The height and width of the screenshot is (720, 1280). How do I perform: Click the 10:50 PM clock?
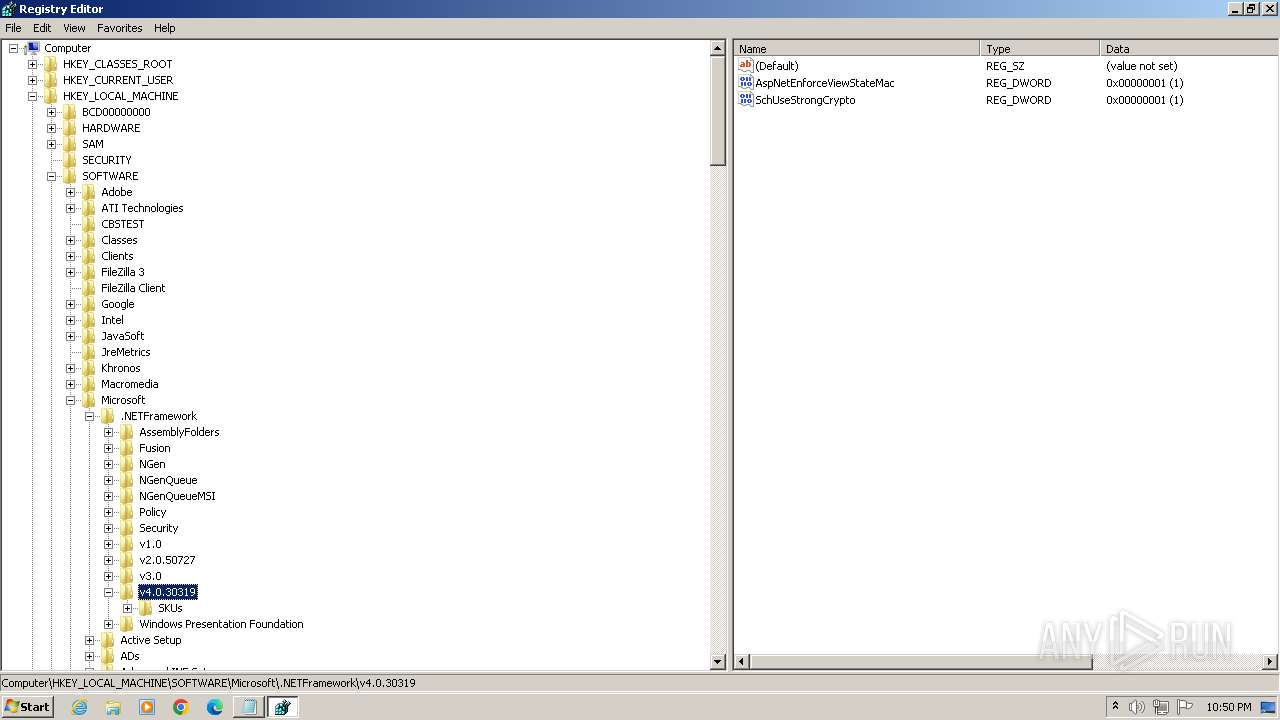click(x=1229, y=707)
